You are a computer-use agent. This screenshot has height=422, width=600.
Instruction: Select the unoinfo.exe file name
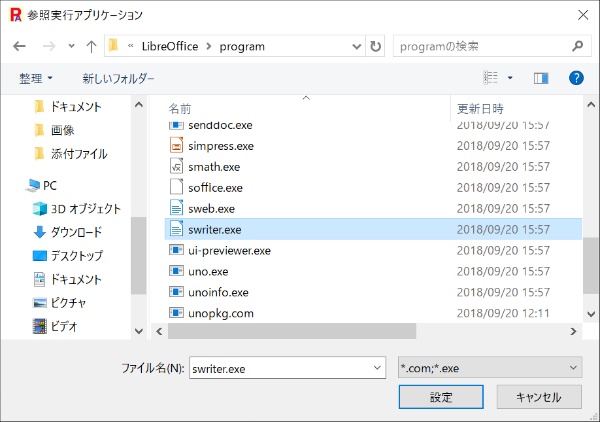pos(218,292)
